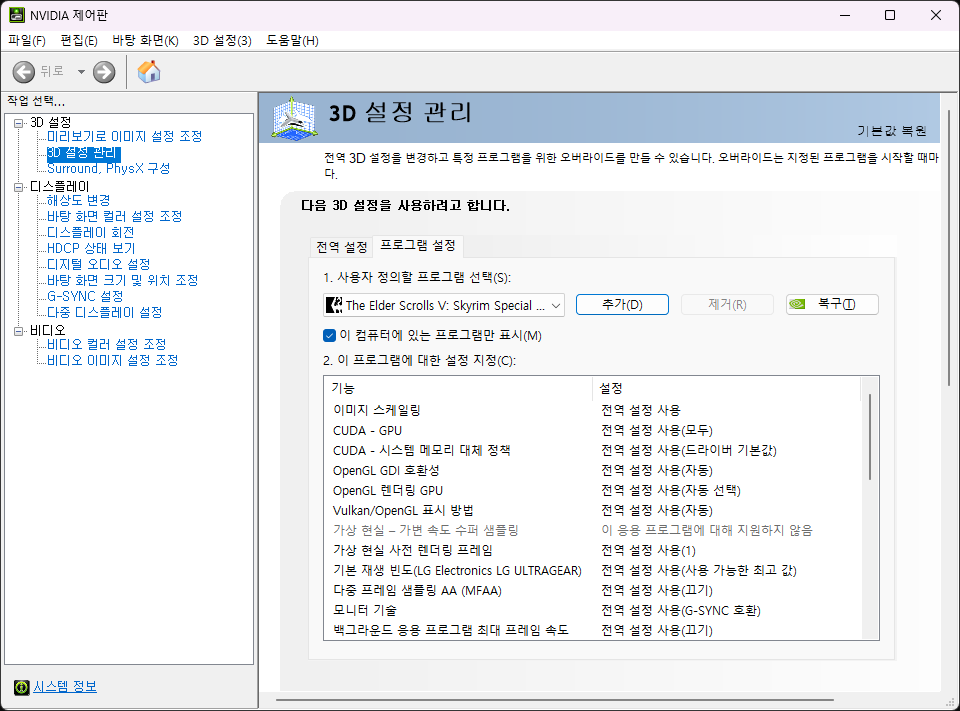Select 가상 현실 사전 렌더링 프레임 row
Viewport: 960px width, 711px height.
click(x=593, y=551)
